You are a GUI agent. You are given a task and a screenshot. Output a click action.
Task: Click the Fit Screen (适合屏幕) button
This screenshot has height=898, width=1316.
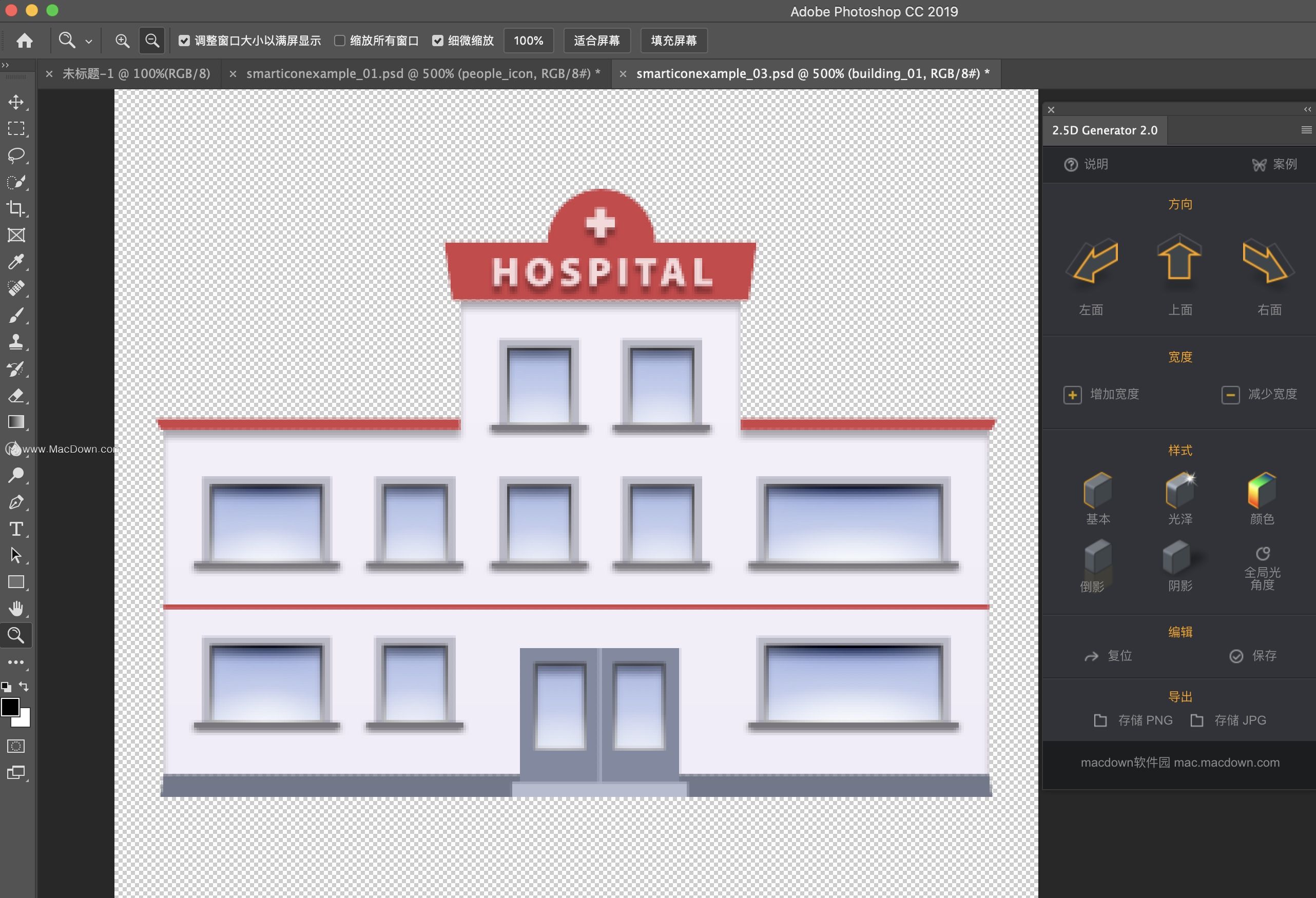(596, 41)
